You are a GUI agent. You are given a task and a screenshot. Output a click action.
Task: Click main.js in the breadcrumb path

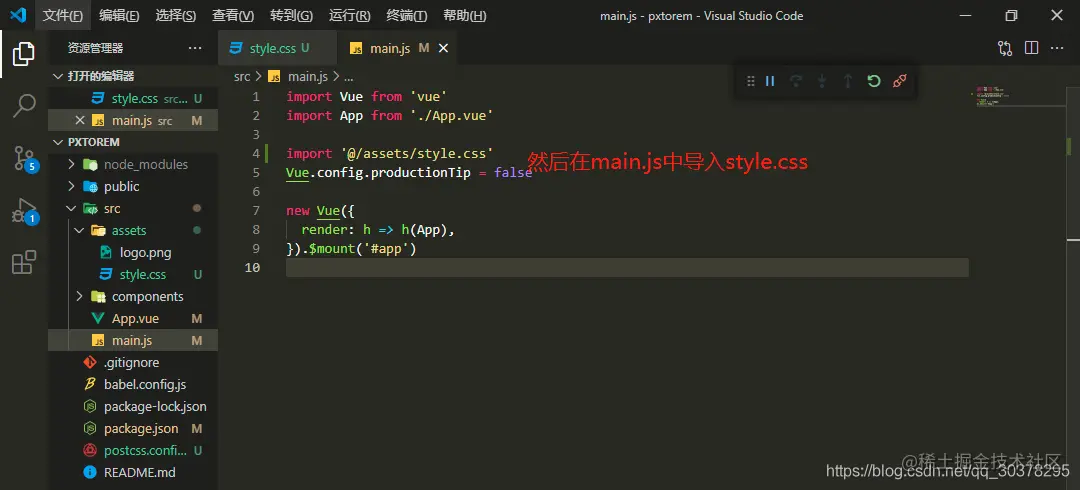tap(307, 76)
